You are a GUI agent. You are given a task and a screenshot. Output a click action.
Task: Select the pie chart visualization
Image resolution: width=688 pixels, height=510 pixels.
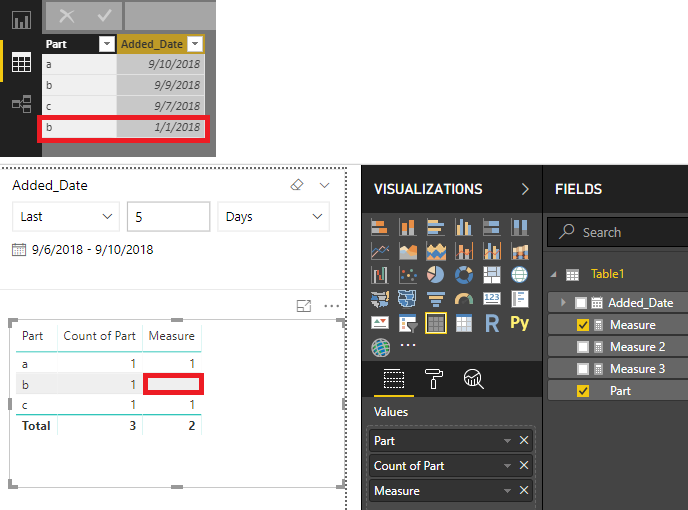(x=436, y=274)
